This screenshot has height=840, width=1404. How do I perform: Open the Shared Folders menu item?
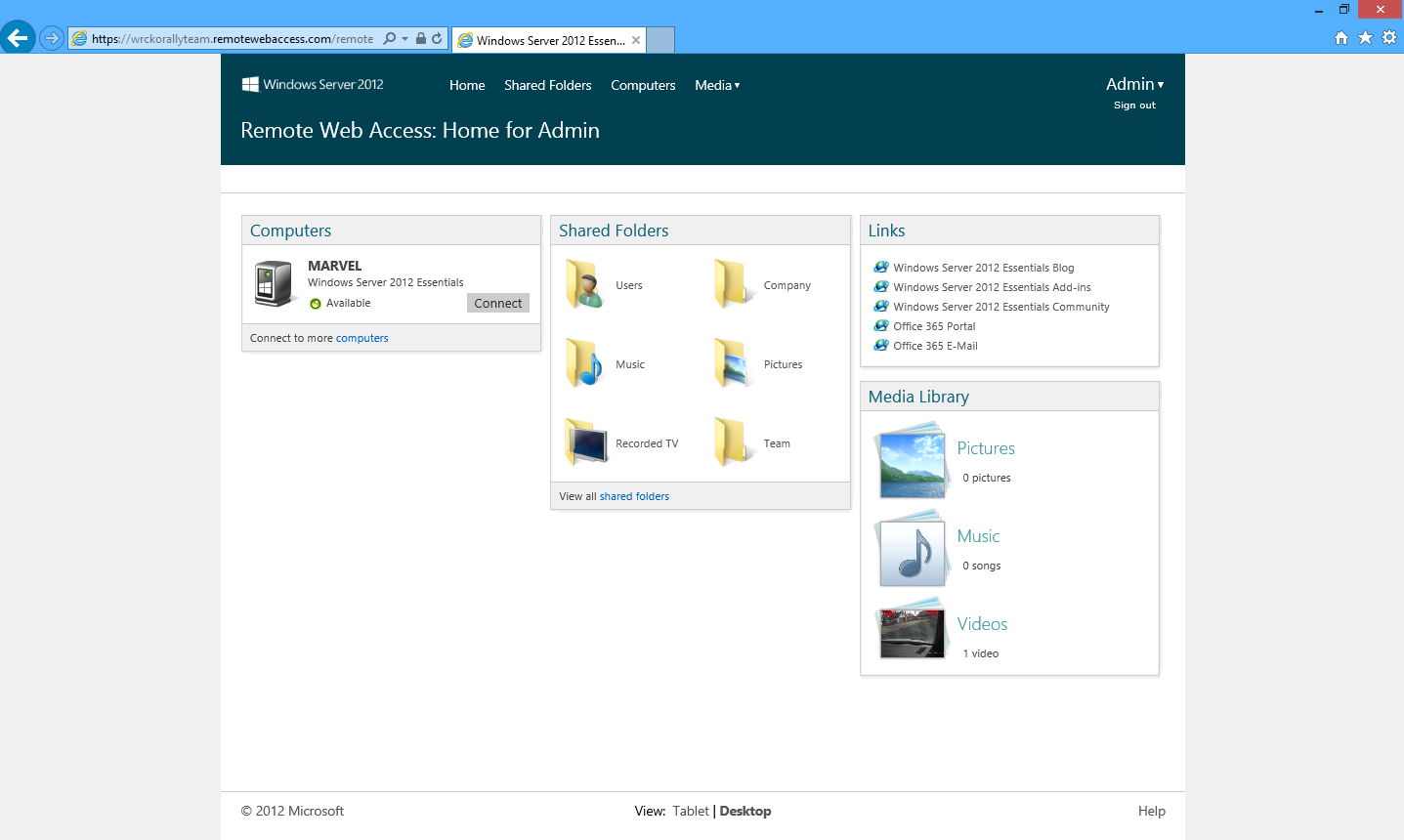point(548,85)
